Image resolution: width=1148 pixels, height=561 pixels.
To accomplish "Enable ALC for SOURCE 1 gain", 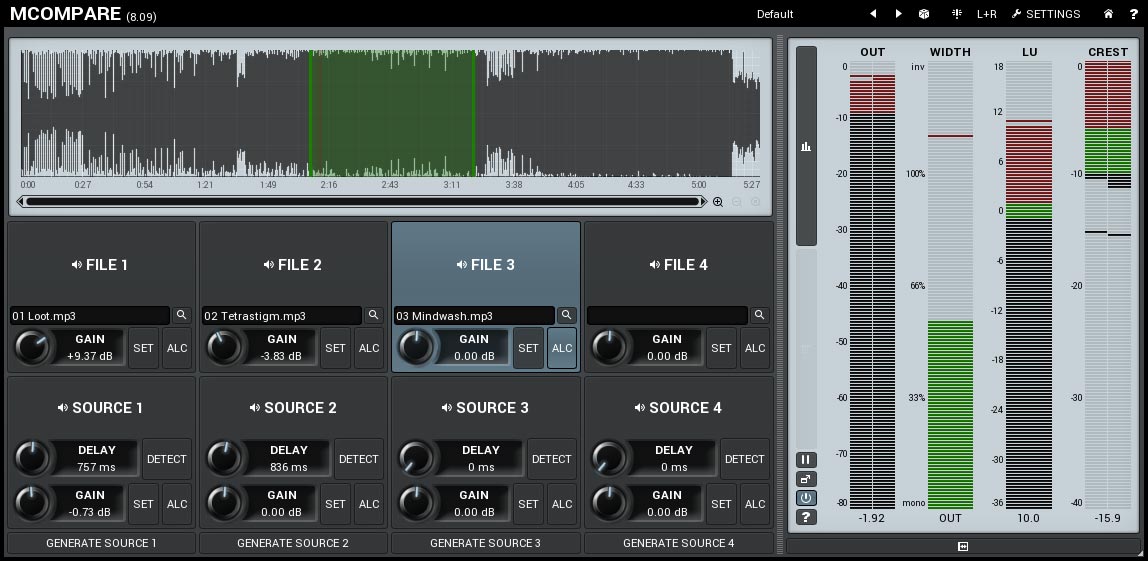I will 177,504.
